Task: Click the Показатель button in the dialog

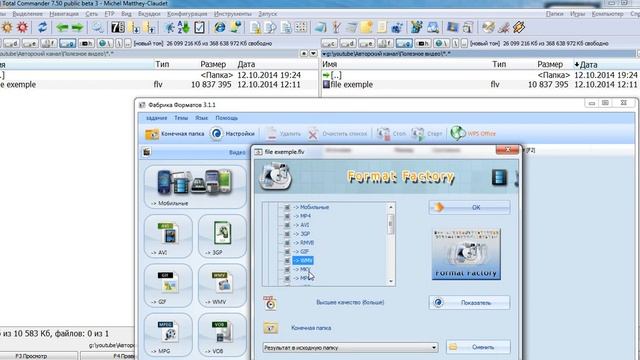Action: 469,303
